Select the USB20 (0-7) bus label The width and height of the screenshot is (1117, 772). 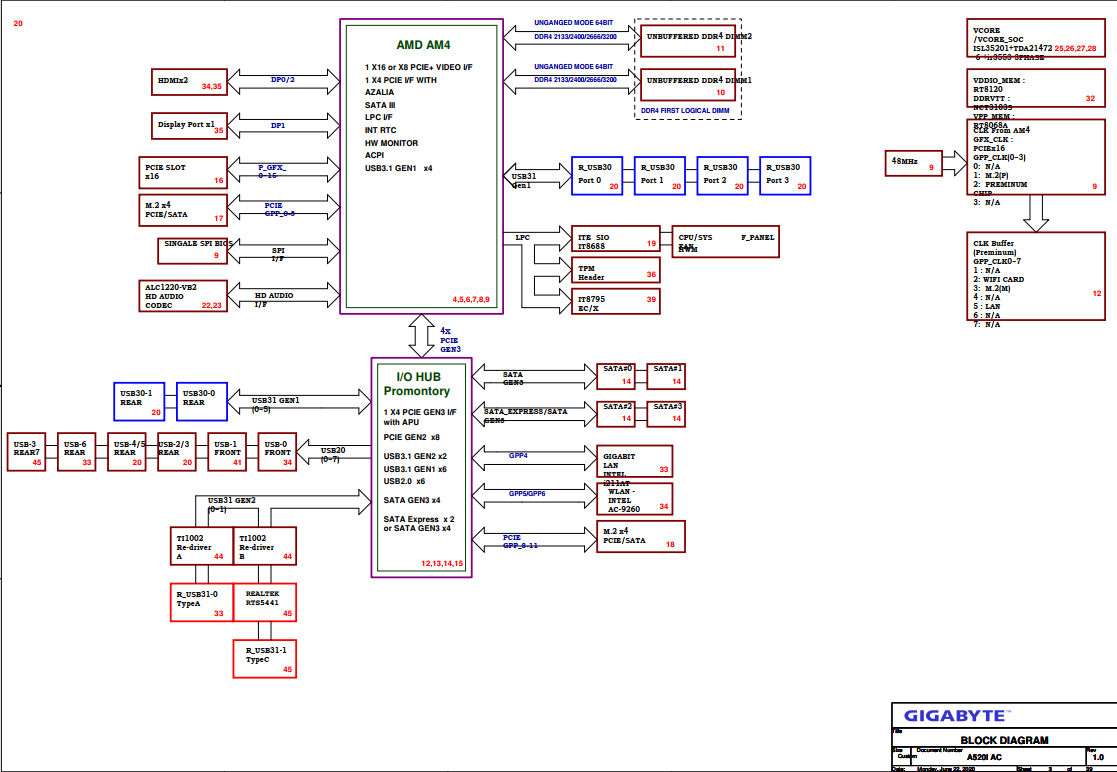click(333, 454)
